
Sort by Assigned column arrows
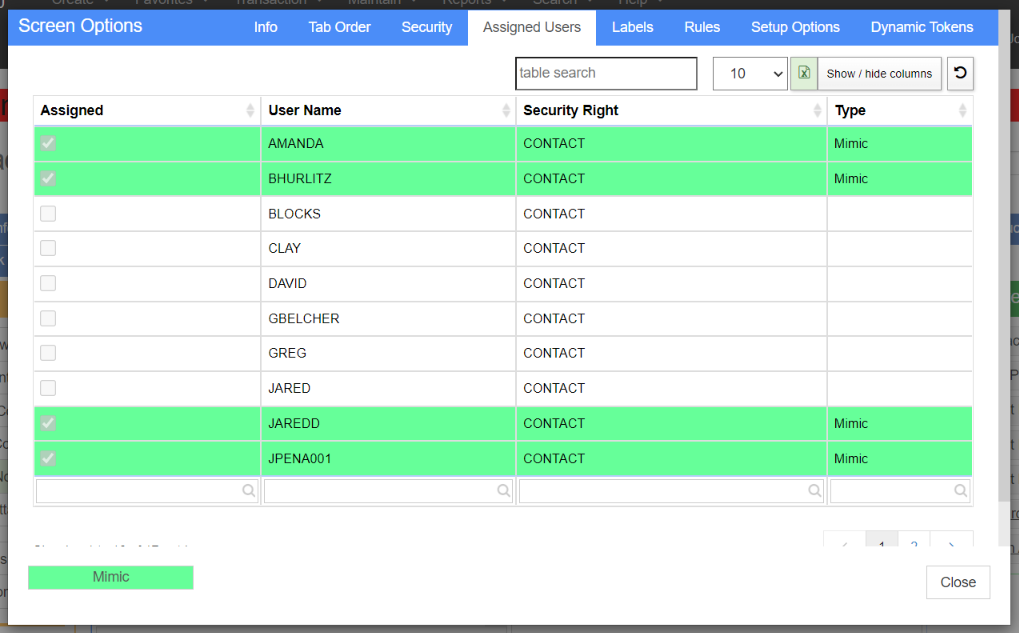[250, 110]
